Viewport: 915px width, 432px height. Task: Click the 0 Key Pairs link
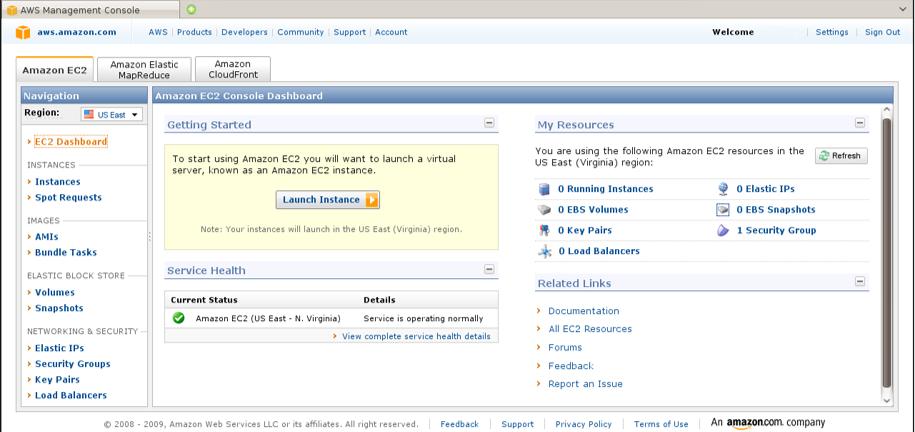coord(585,230)
